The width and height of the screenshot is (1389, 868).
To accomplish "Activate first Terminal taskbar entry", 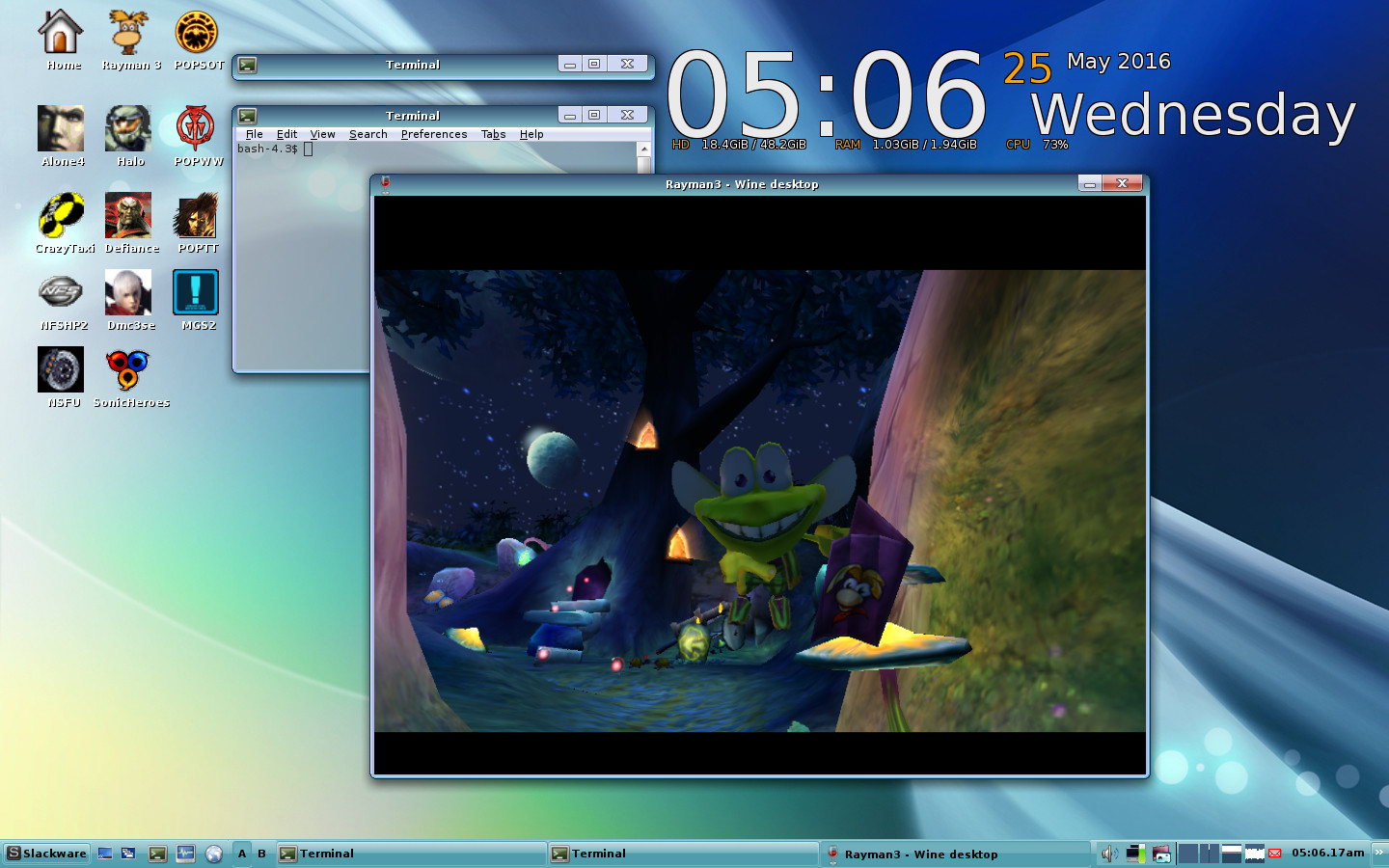I will point(411,854).
